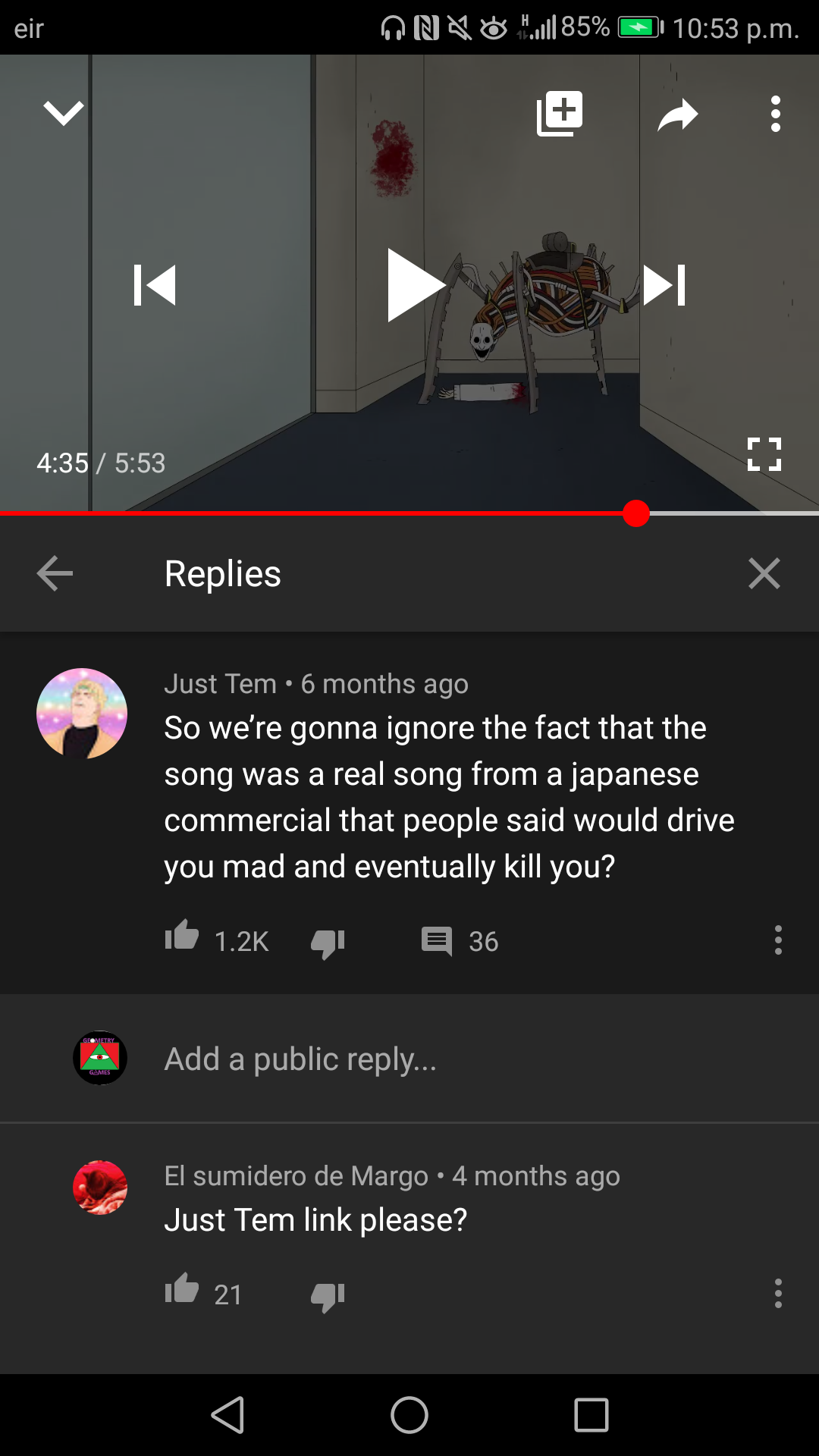Play the paused video
This screenshot has height=1456, width=819.
click(416, 285)
